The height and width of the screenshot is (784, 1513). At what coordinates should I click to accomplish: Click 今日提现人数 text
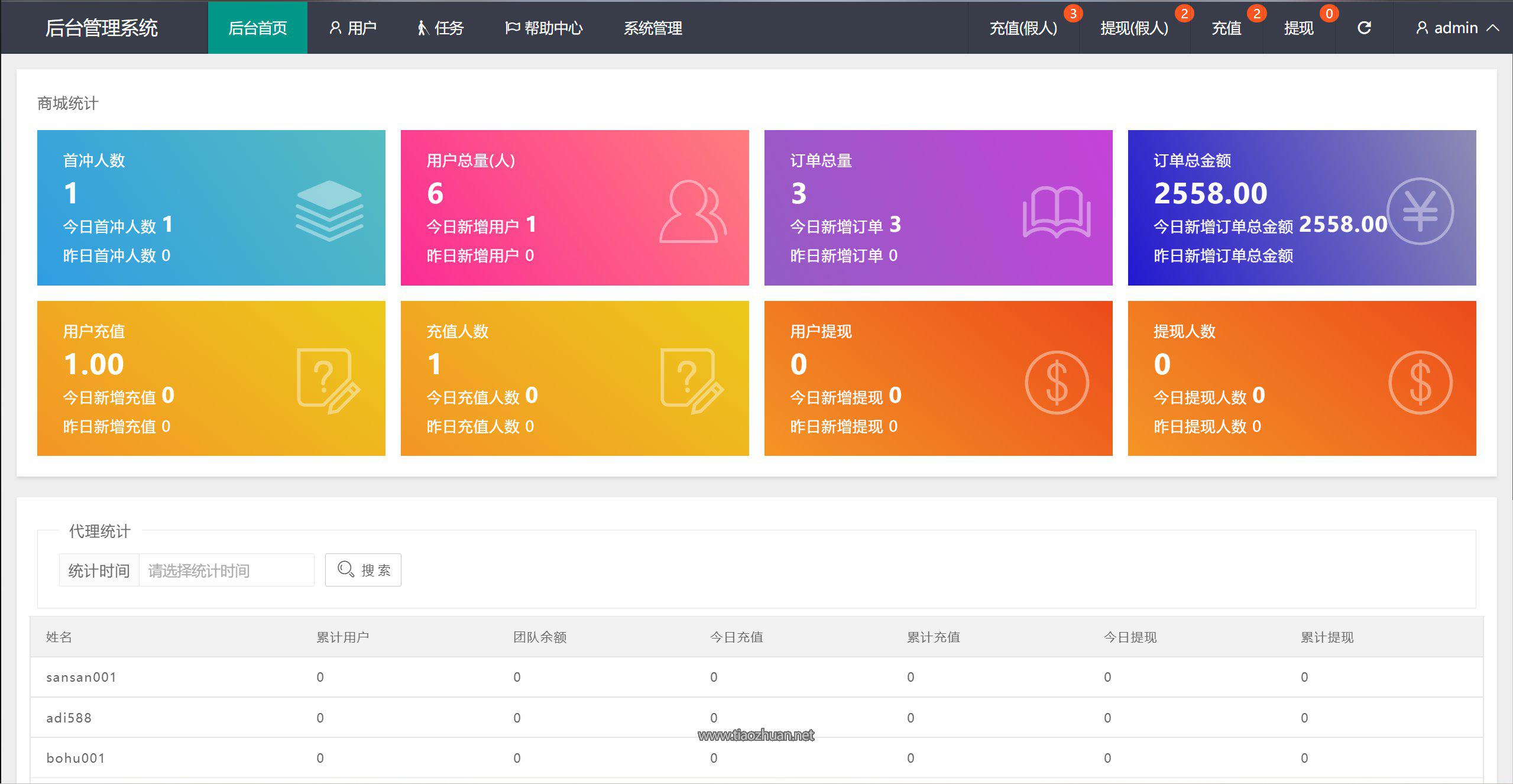1200,397
